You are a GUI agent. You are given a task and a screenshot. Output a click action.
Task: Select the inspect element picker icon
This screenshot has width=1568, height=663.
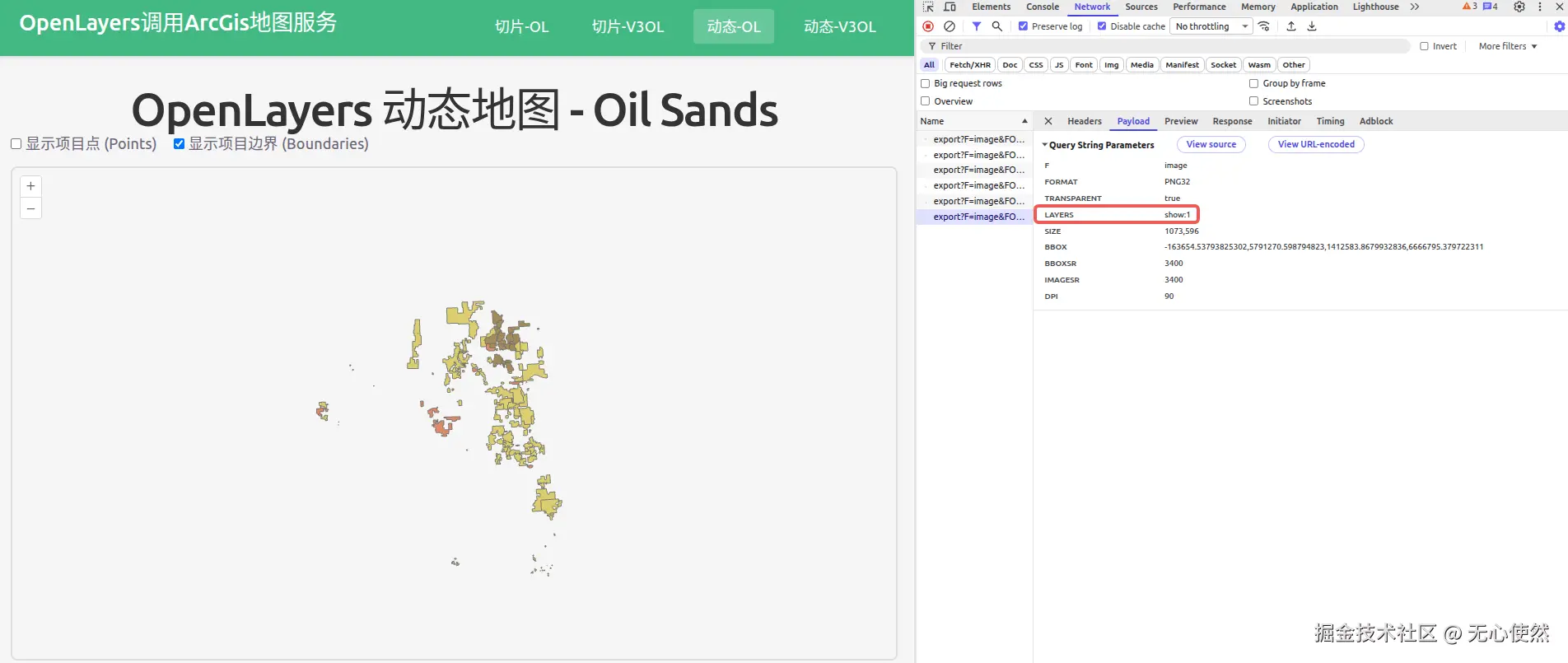(928, 7)
